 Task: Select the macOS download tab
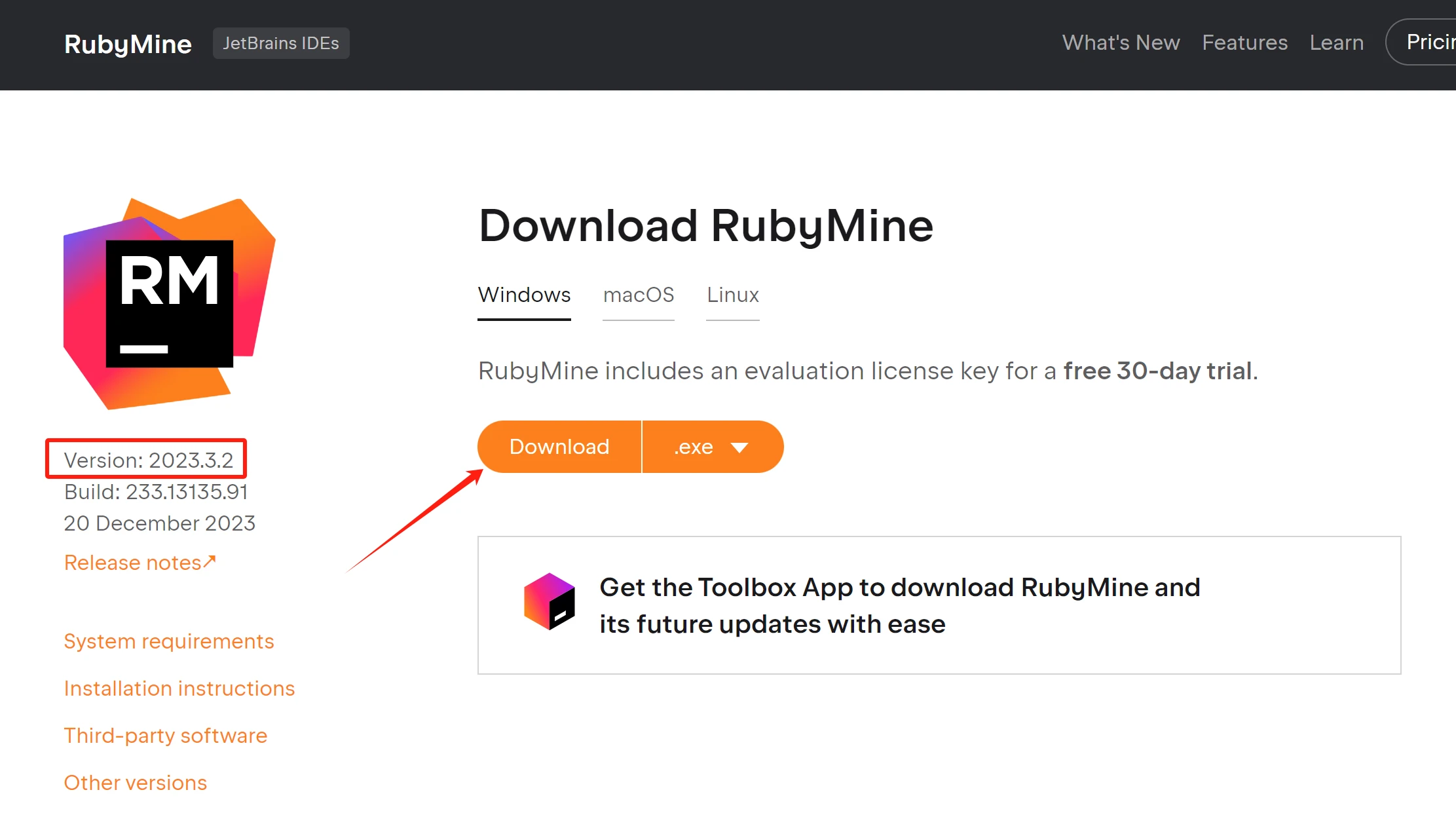click(638, 294)
